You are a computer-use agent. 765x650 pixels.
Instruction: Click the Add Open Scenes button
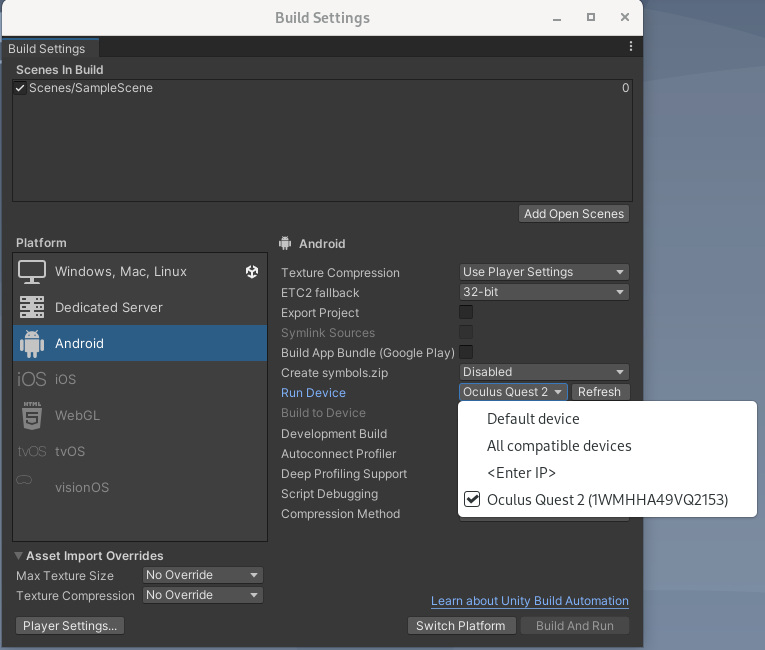(x=574, y=214)
